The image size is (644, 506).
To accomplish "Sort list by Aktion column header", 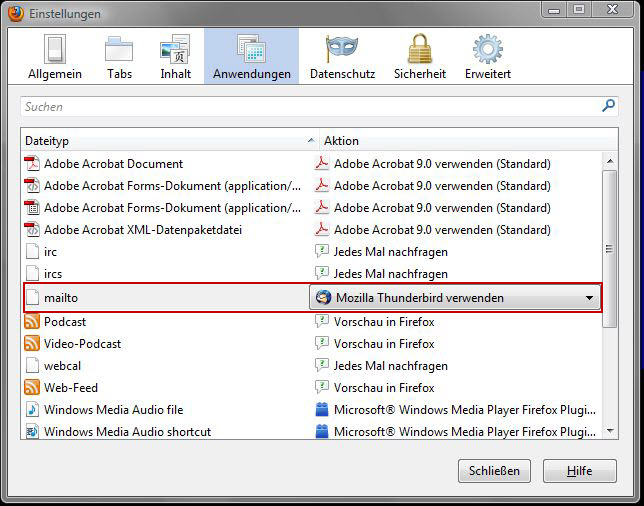I will [460, 141].
